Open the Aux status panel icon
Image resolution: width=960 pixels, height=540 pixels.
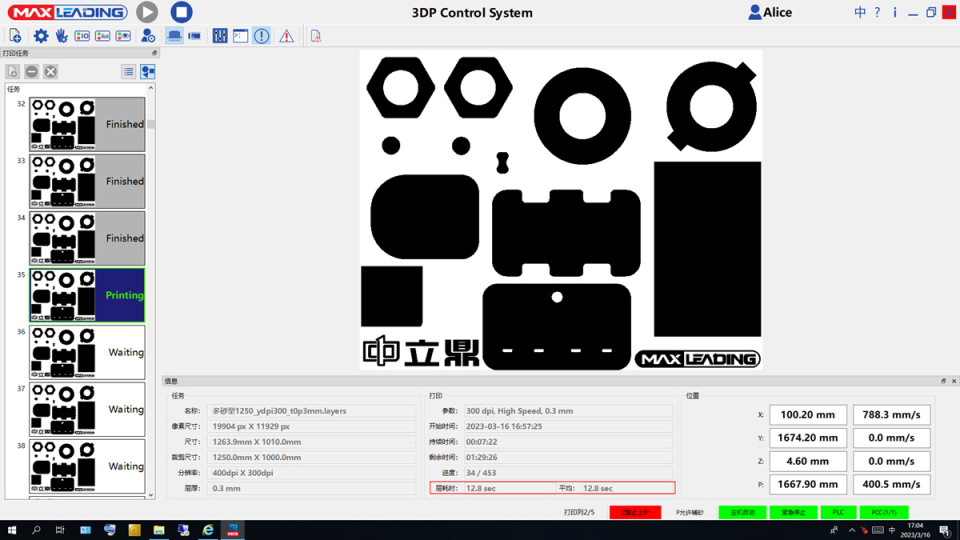click(102, 36)
